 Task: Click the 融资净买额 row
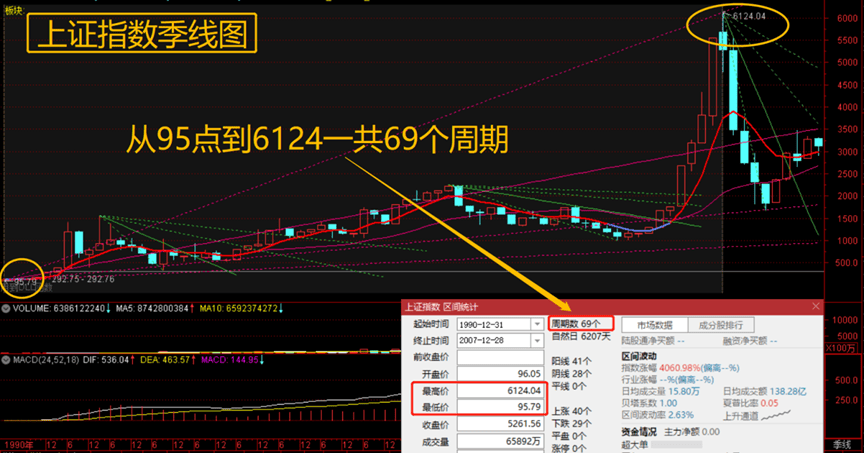point(750,342)
